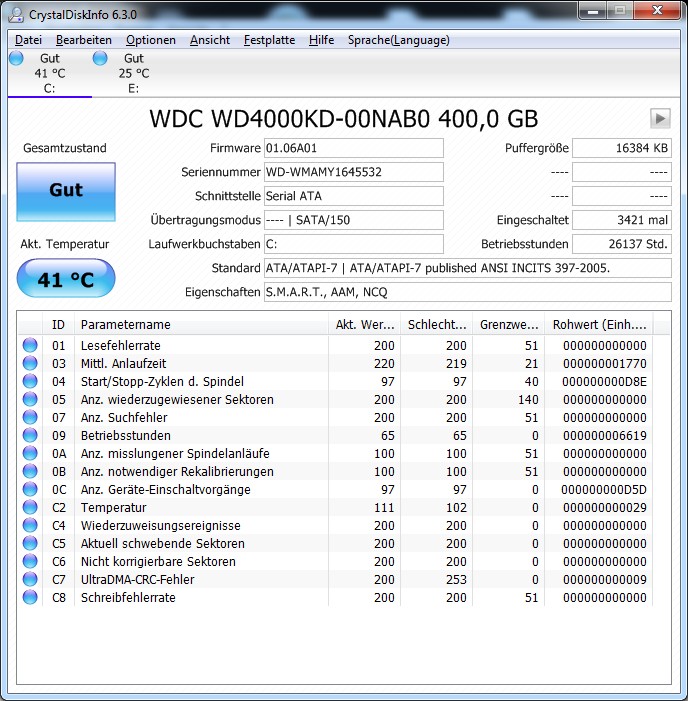
Task: Click status orb of Anz. Suchfehler row
Action: pyautogui.click(x=30, y=418)
